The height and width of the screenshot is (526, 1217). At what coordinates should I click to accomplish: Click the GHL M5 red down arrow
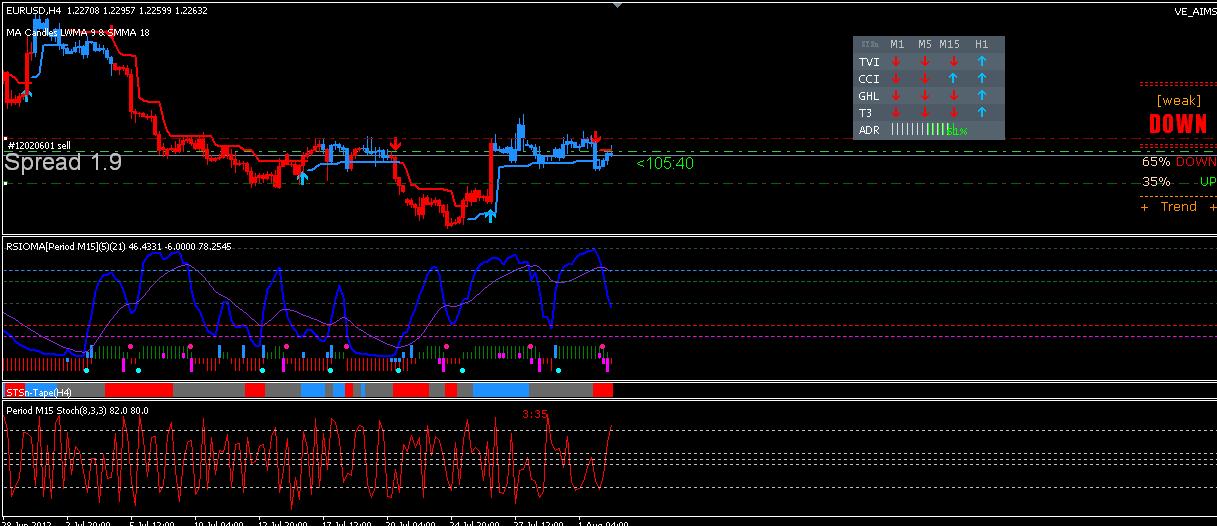925,96
